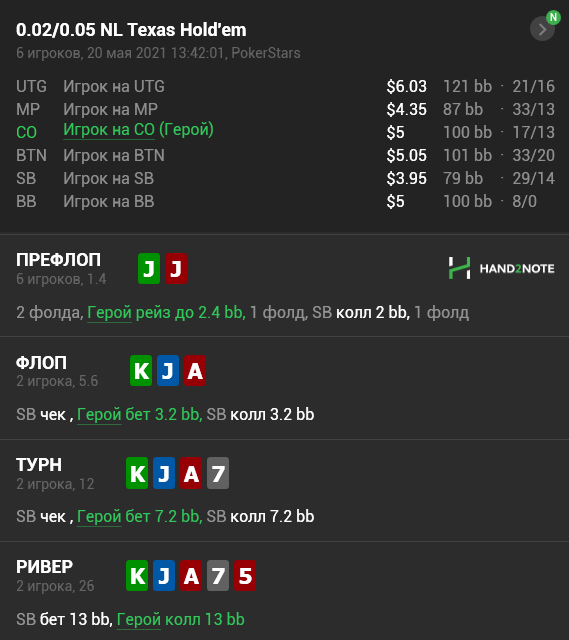Click the gray 7 card on the turn
569x640 pixels.
coord(218,473)
